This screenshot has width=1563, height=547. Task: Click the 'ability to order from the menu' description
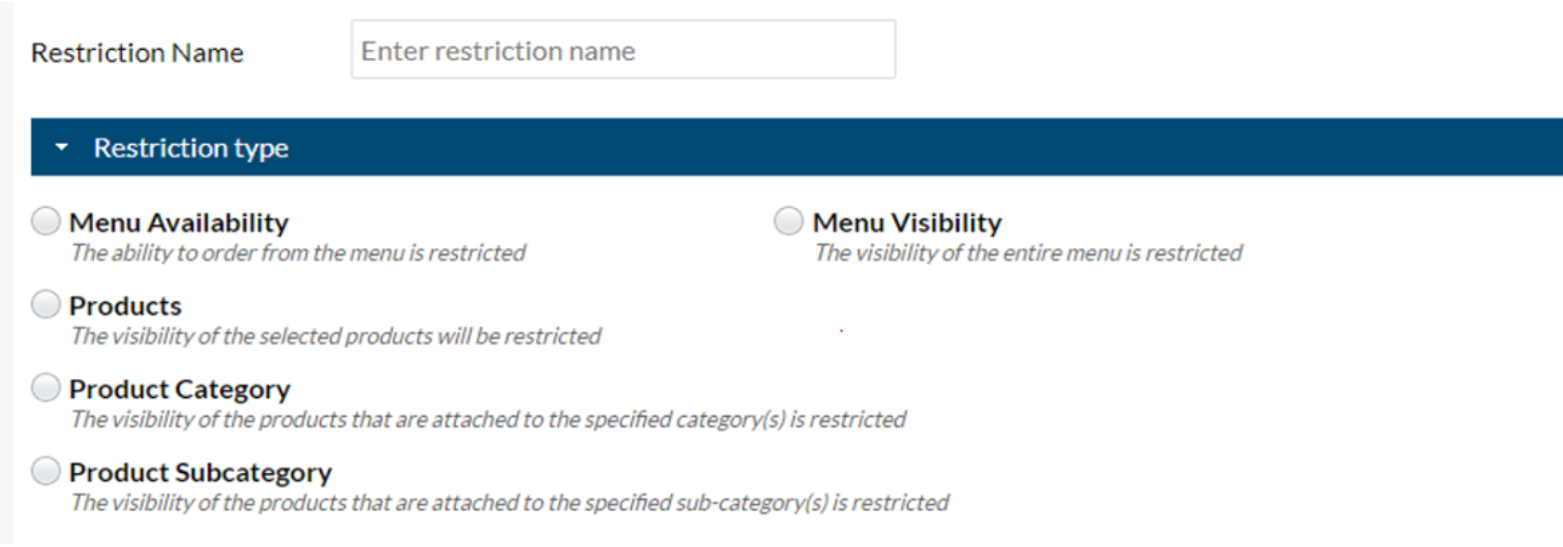coord(297,253)
